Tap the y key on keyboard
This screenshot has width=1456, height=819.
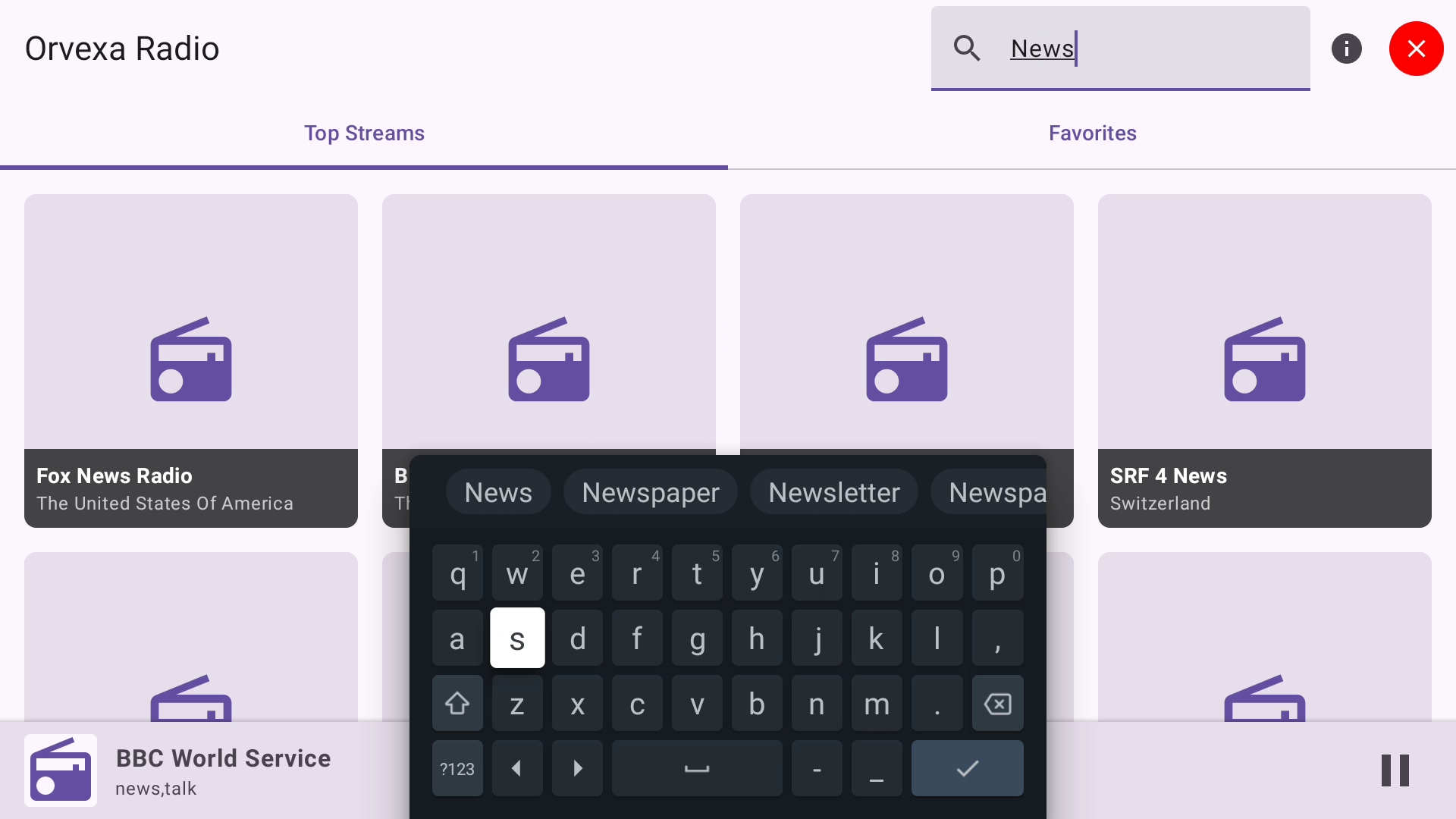coord(757,573)
